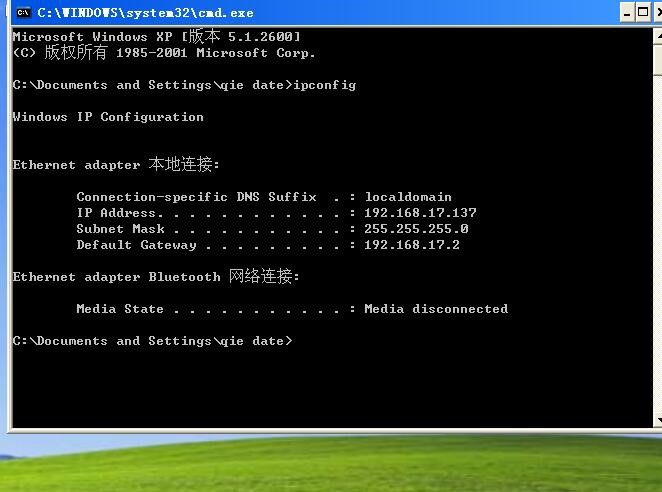Click the localdomain DNS suffix value
662x492 pixels.
pos(408,197)
